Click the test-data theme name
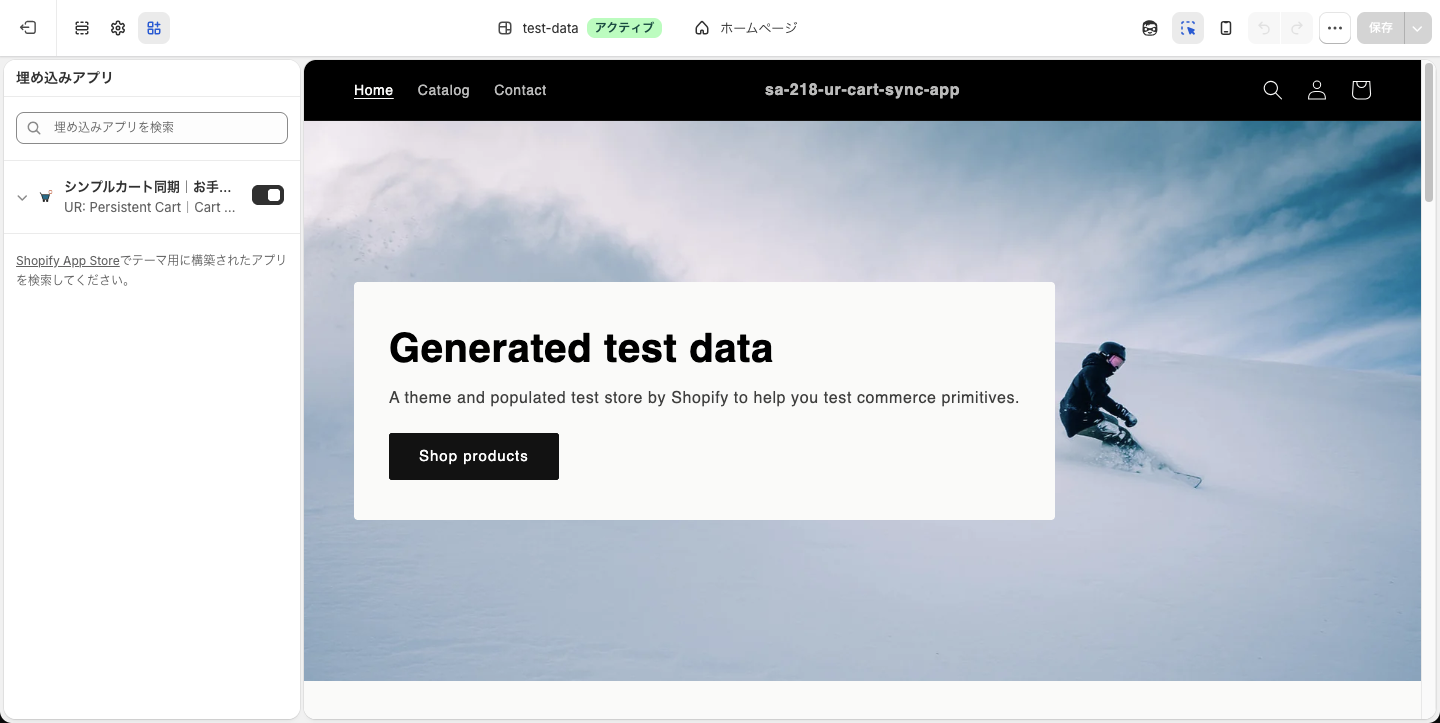This screenshot has width=1440, height=723. [x=551, y=28]
